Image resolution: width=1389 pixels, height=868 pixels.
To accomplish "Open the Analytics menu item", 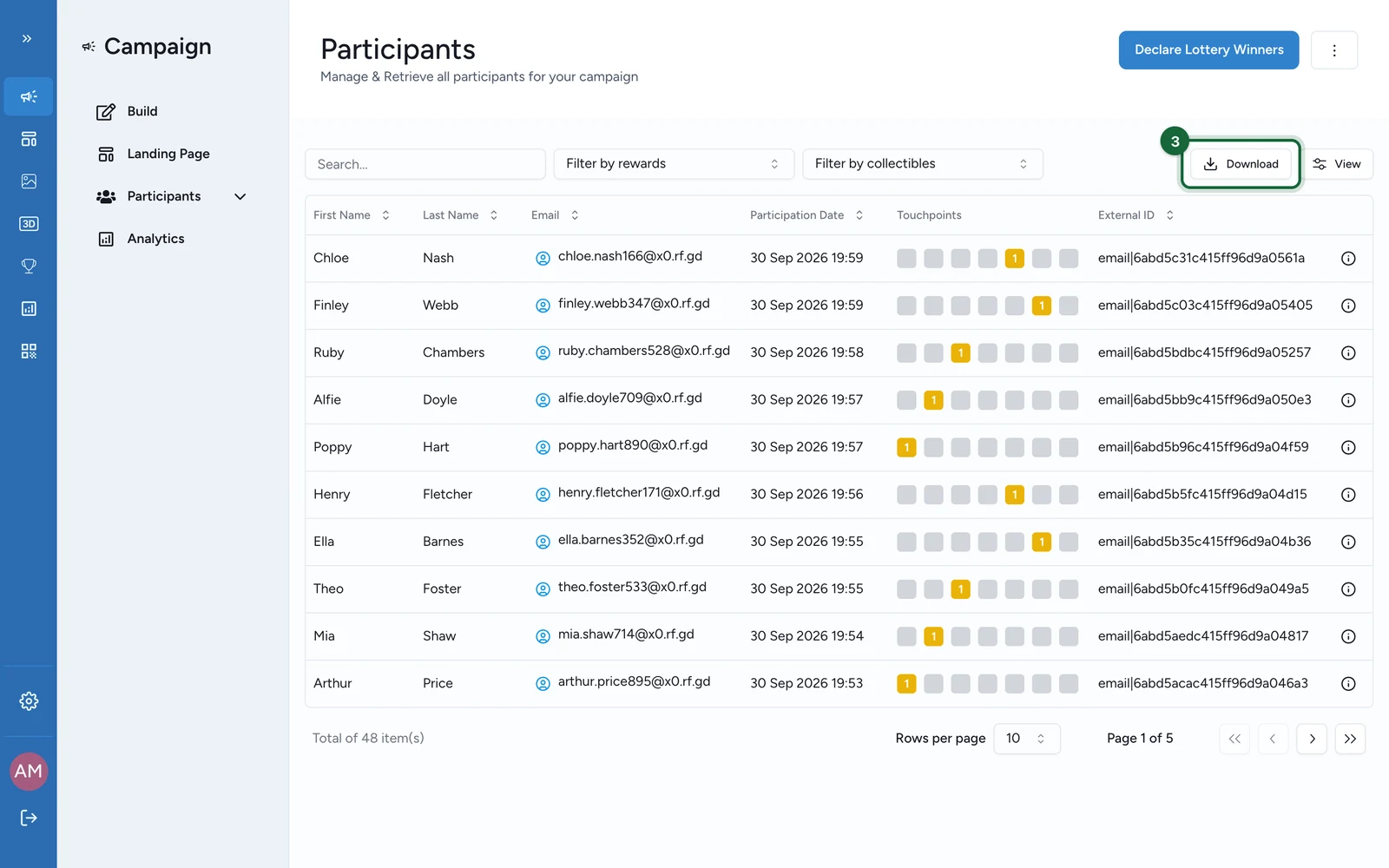I will [x=141, y=239].
